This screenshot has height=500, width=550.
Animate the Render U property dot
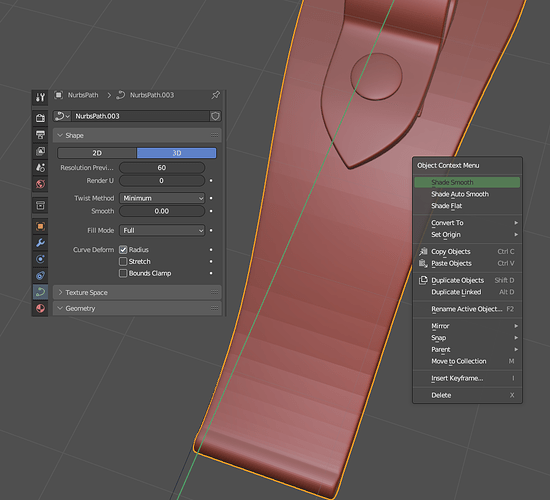pos(211,181)
